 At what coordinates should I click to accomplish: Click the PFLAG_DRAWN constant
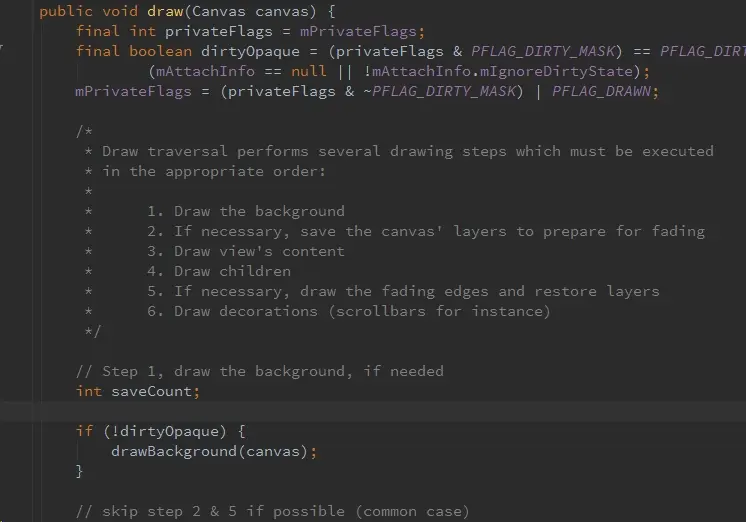[601, 91]
